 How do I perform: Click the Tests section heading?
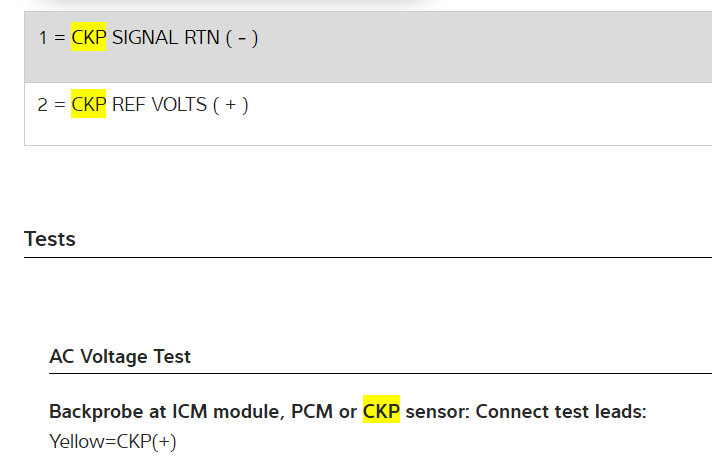(50, 239)
